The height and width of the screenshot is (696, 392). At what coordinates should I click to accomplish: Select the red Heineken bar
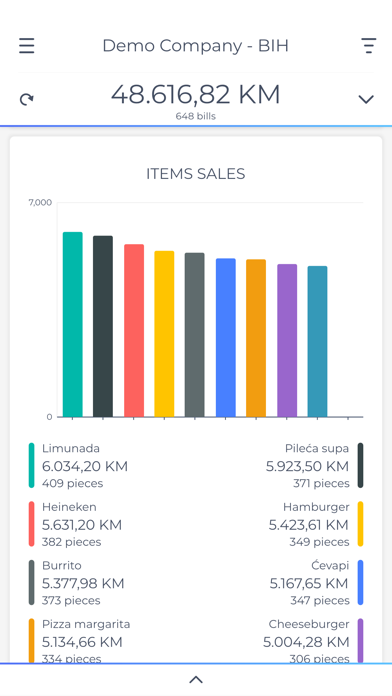(x=134, y=331)
